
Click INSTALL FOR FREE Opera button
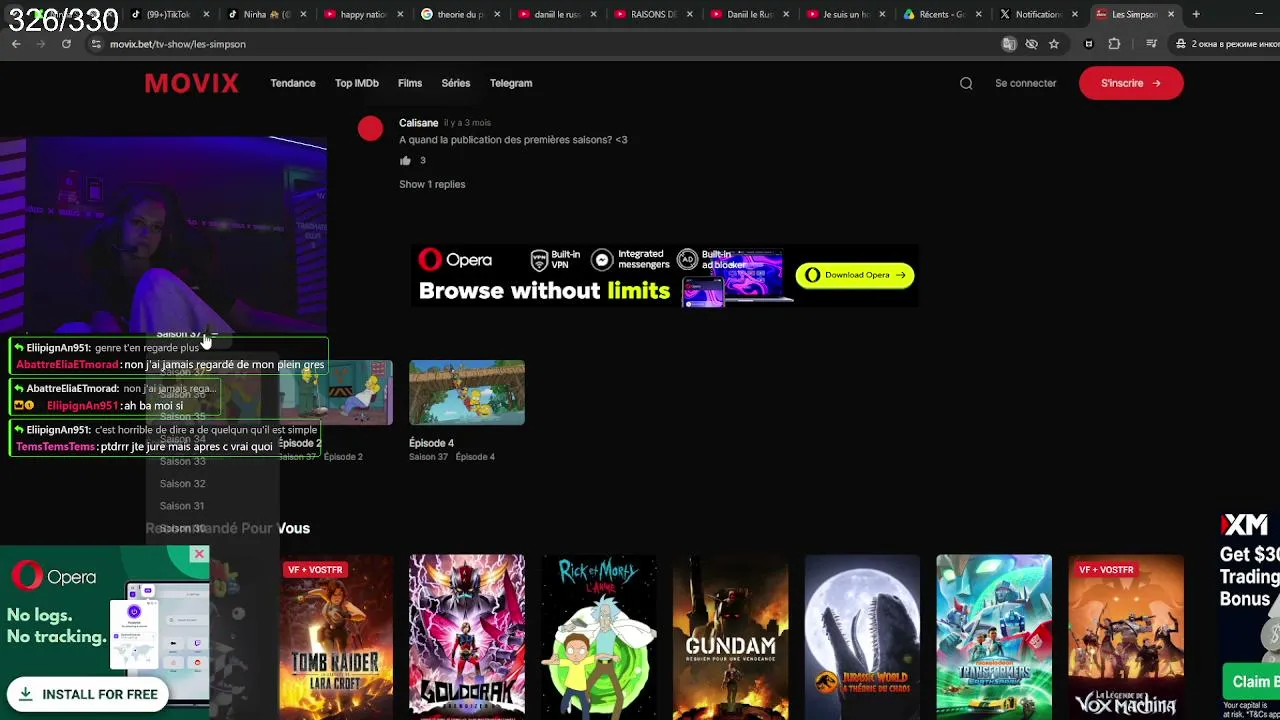pyautogui.click(x=89, y=694)
